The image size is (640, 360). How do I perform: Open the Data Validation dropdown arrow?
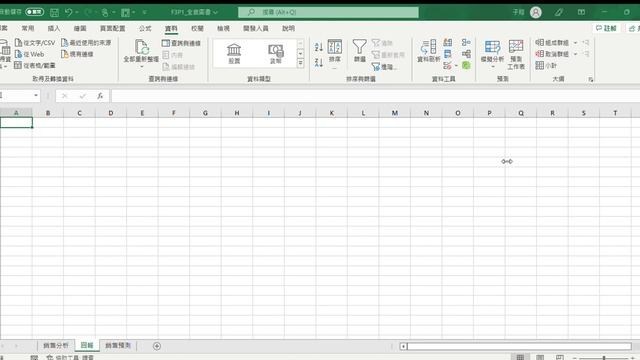456,65
